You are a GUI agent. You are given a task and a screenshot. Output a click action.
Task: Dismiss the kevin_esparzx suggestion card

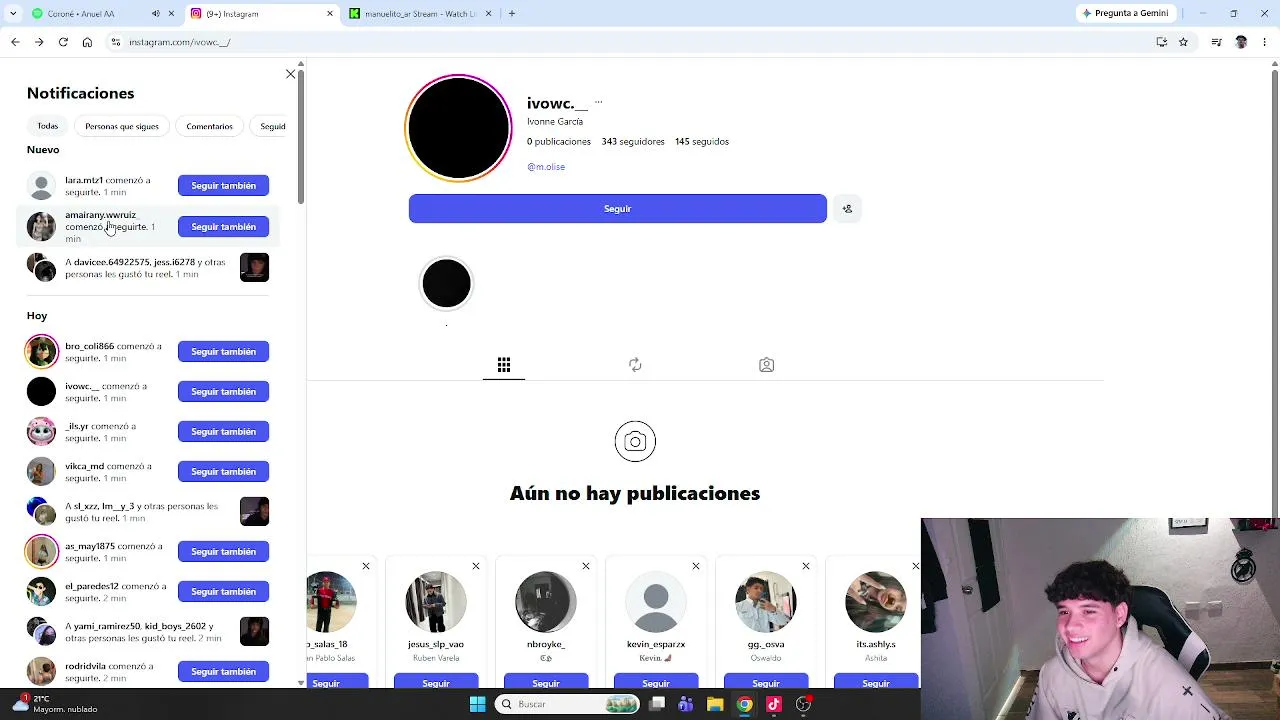click(696, 567)
